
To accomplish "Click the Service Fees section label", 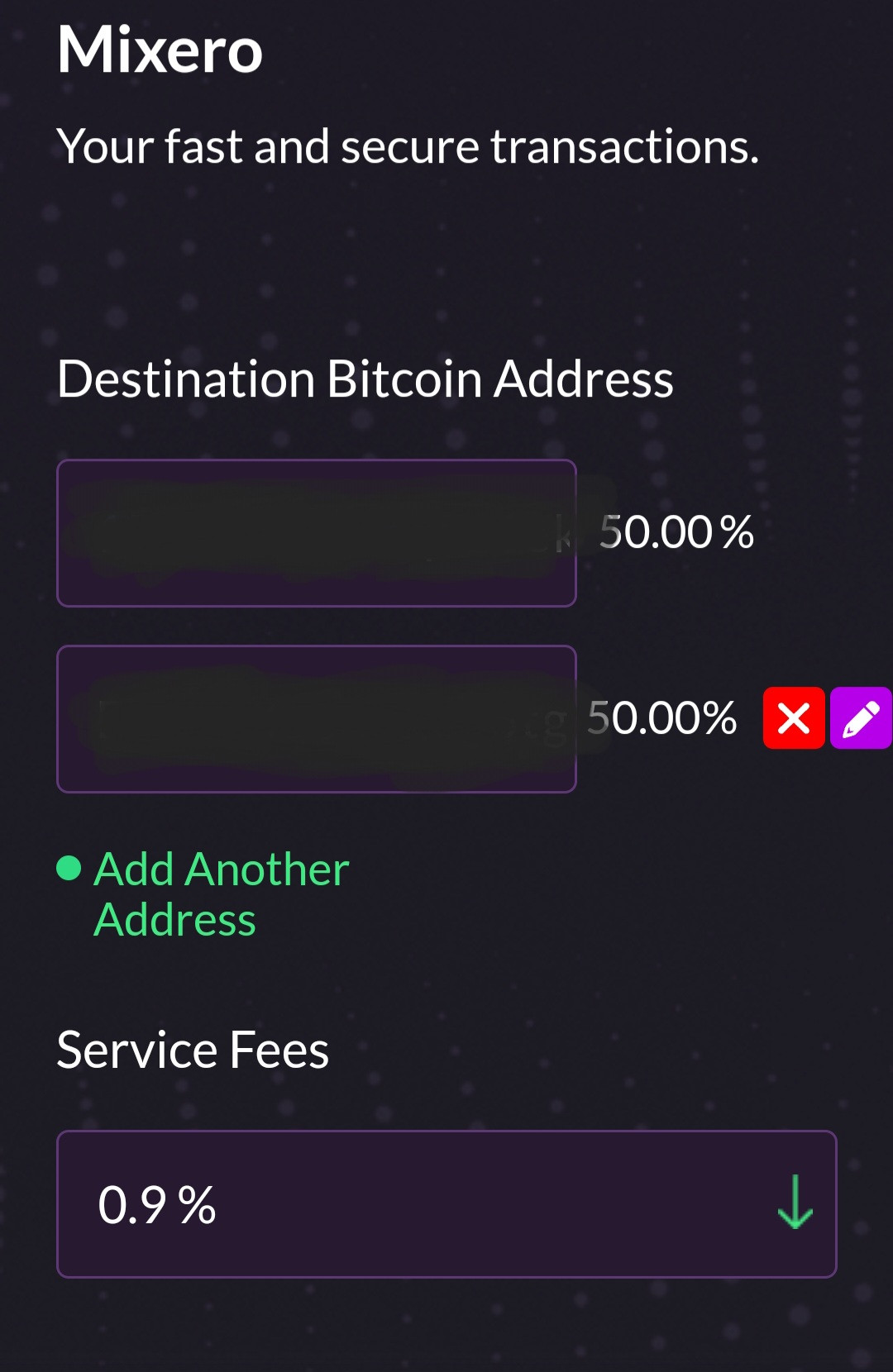I will 193,1050.
